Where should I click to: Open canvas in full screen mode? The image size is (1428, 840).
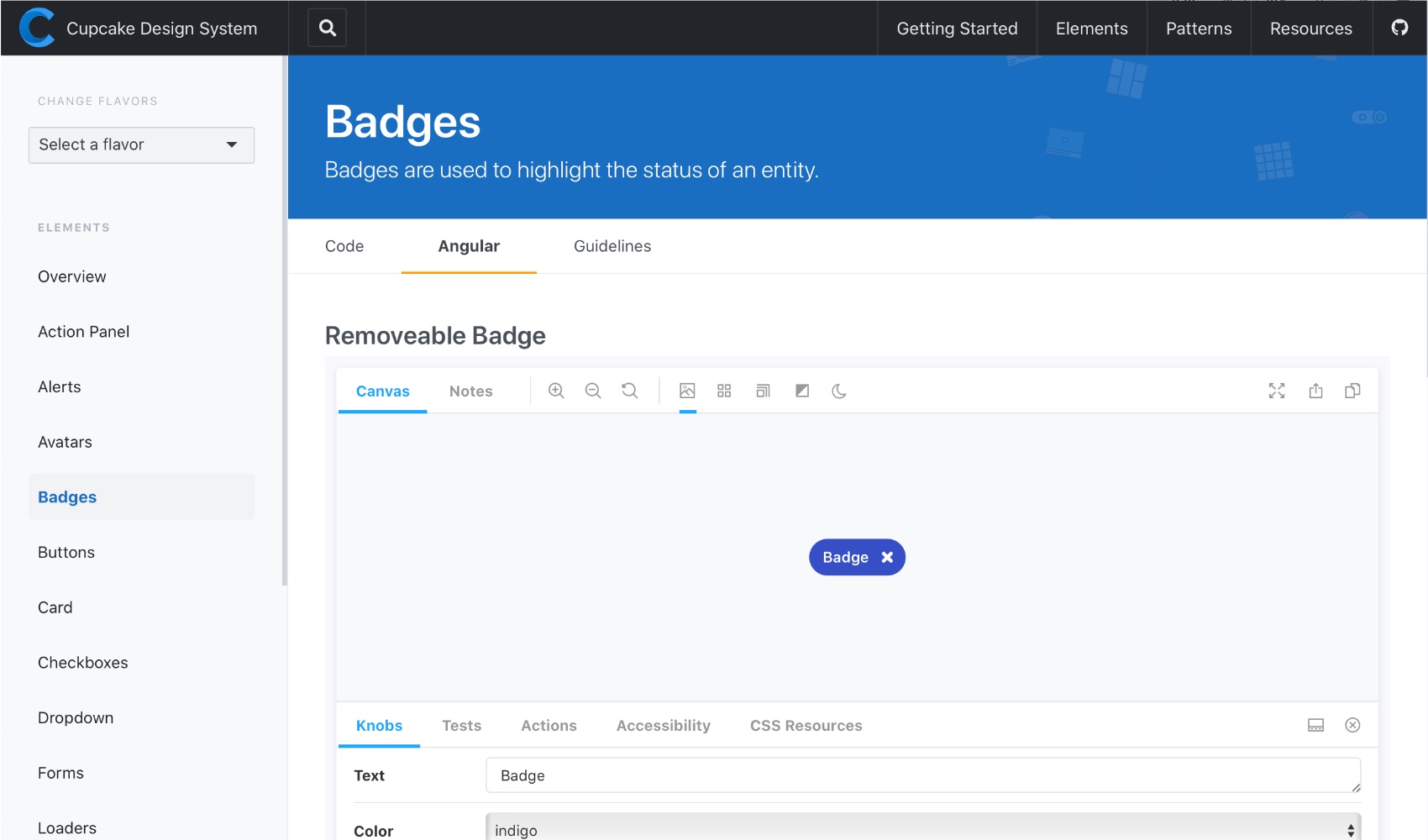click(x=1277, y=391)
